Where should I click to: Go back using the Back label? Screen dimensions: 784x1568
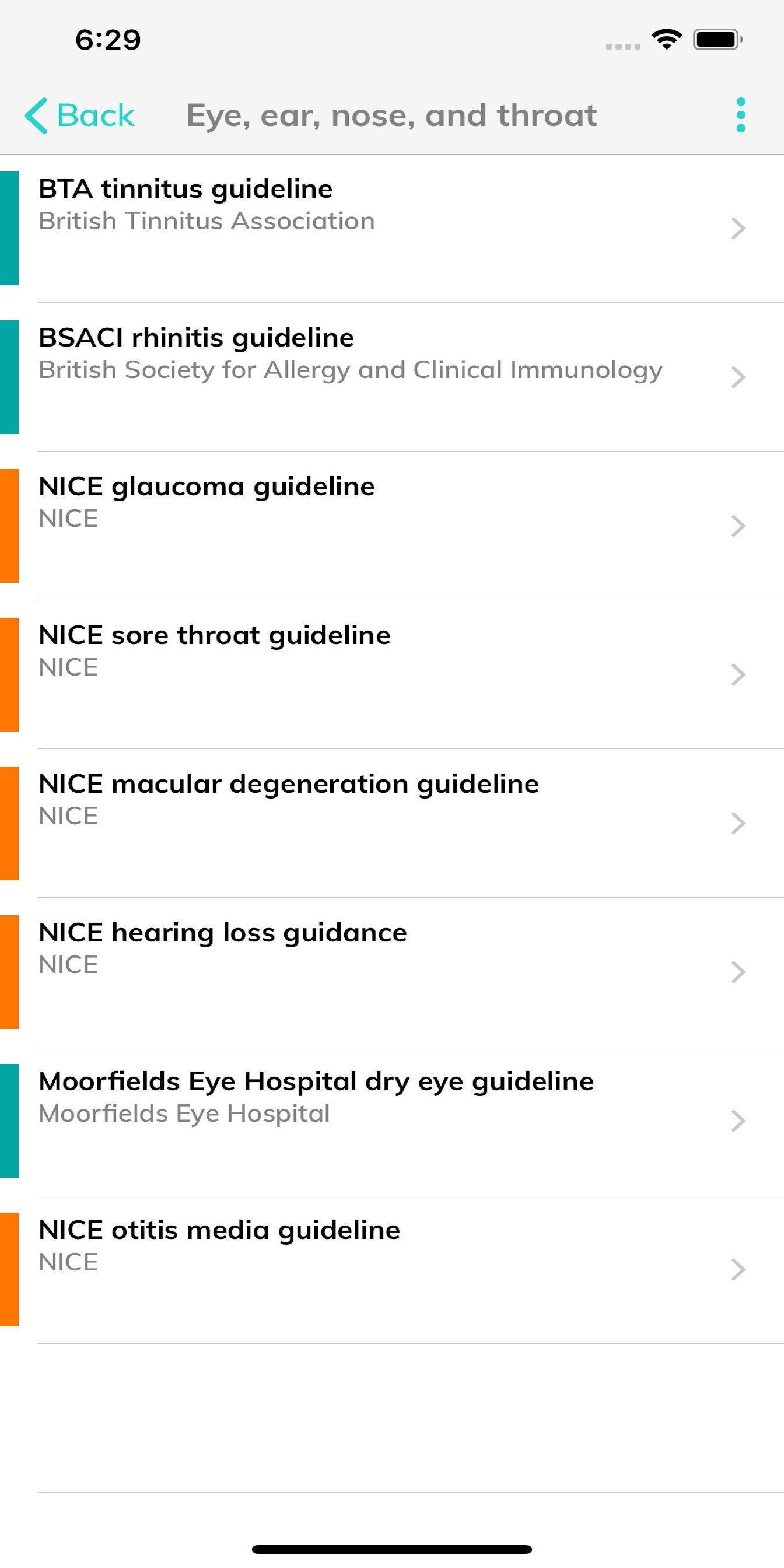point(96,115)
